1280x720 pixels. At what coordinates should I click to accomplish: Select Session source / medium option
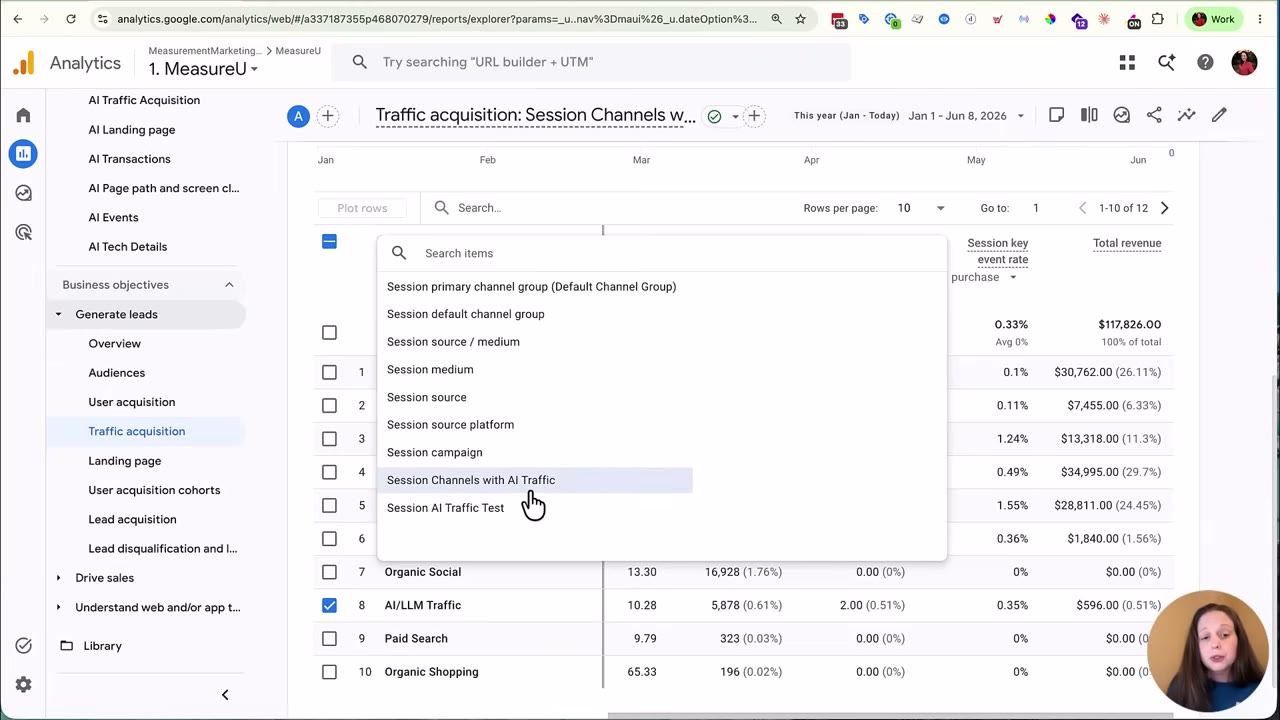453,342
